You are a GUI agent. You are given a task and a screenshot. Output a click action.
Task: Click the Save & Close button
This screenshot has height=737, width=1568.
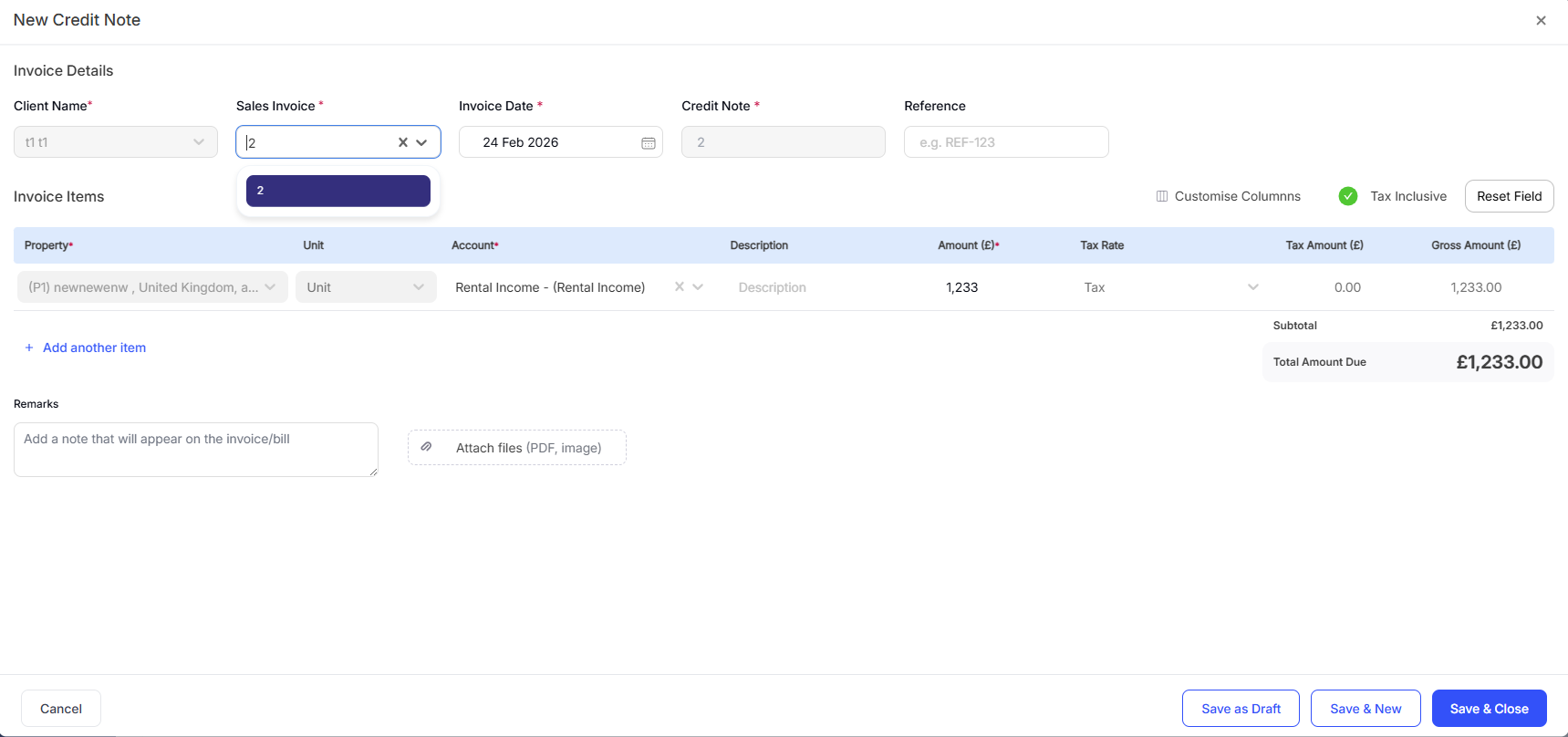(1488, 709)
